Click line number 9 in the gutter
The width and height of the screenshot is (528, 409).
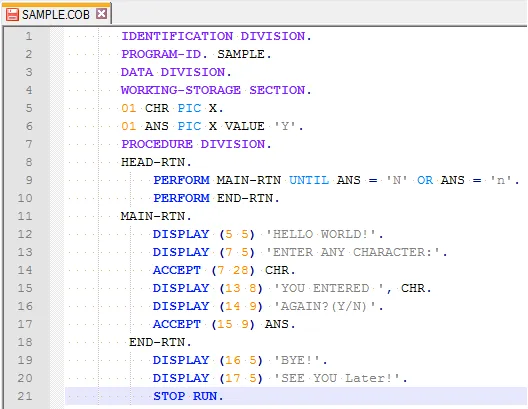click(x=29, y=180)
